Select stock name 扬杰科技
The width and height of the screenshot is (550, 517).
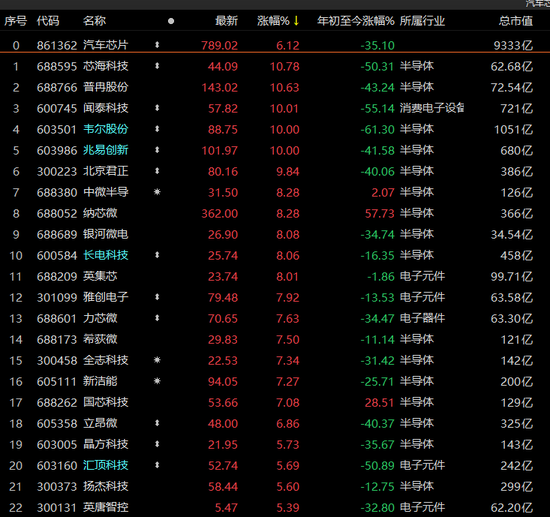pos(106,486)
